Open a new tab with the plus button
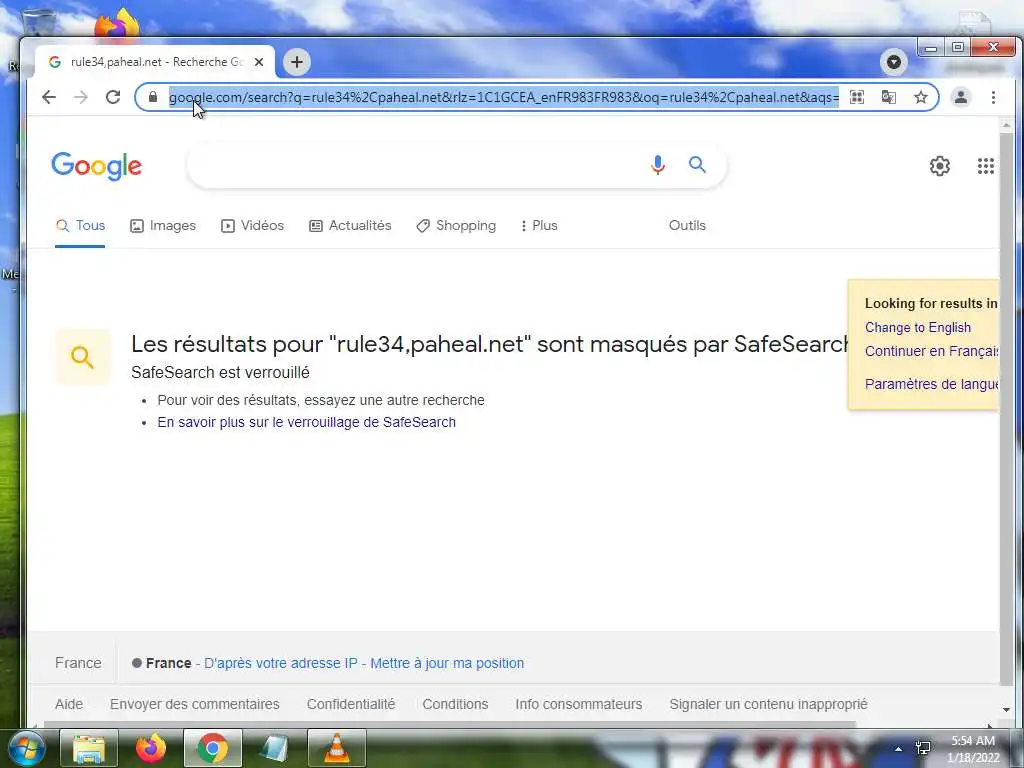Viewport: 1024px width, 768px height. click(x=297, y=62)
